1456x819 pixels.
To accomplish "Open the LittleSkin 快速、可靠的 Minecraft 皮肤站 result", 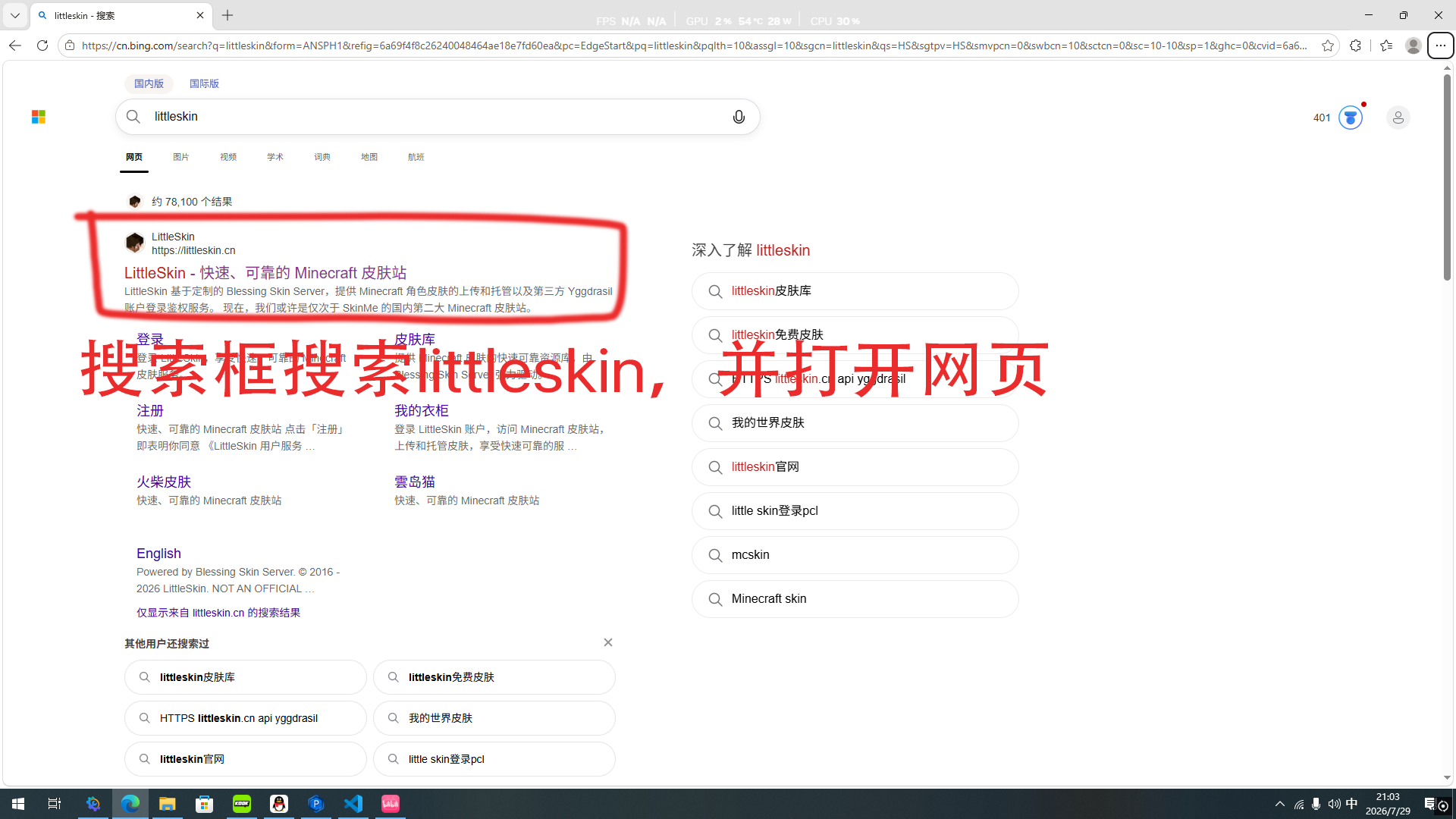I will (265, 273).
